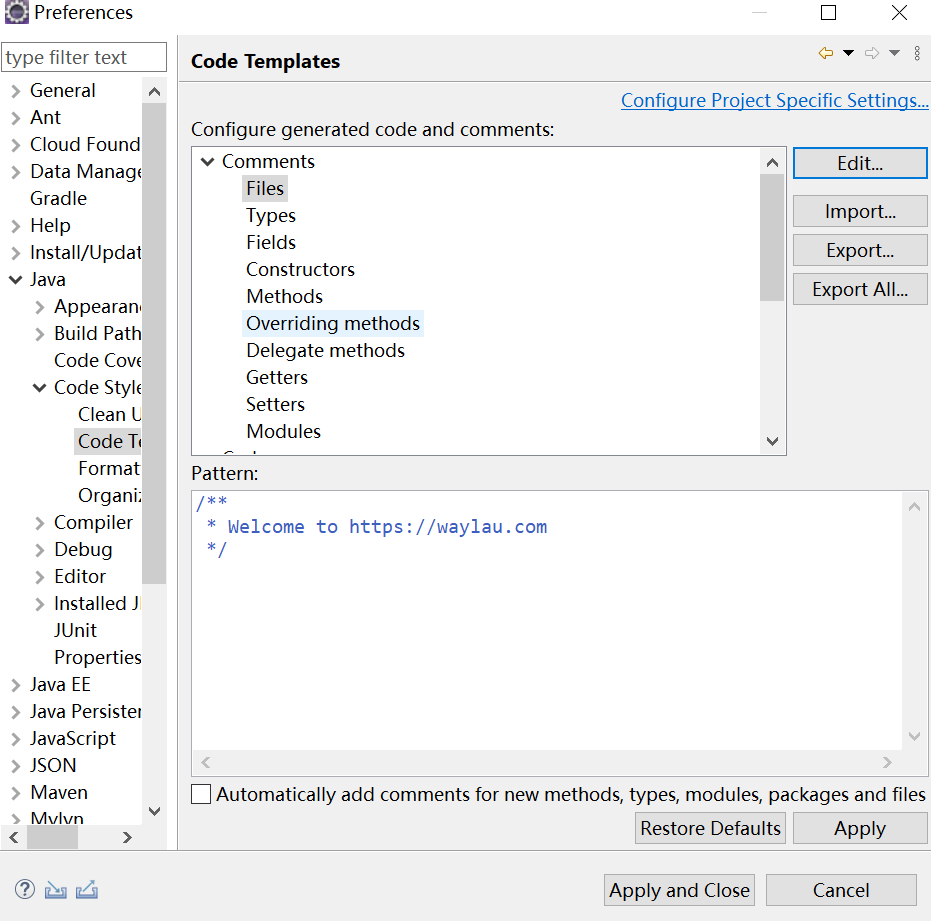The image size is (931, 921).
Task: Select Overriding methods in the templates list
Action: (x=333, y=323)
